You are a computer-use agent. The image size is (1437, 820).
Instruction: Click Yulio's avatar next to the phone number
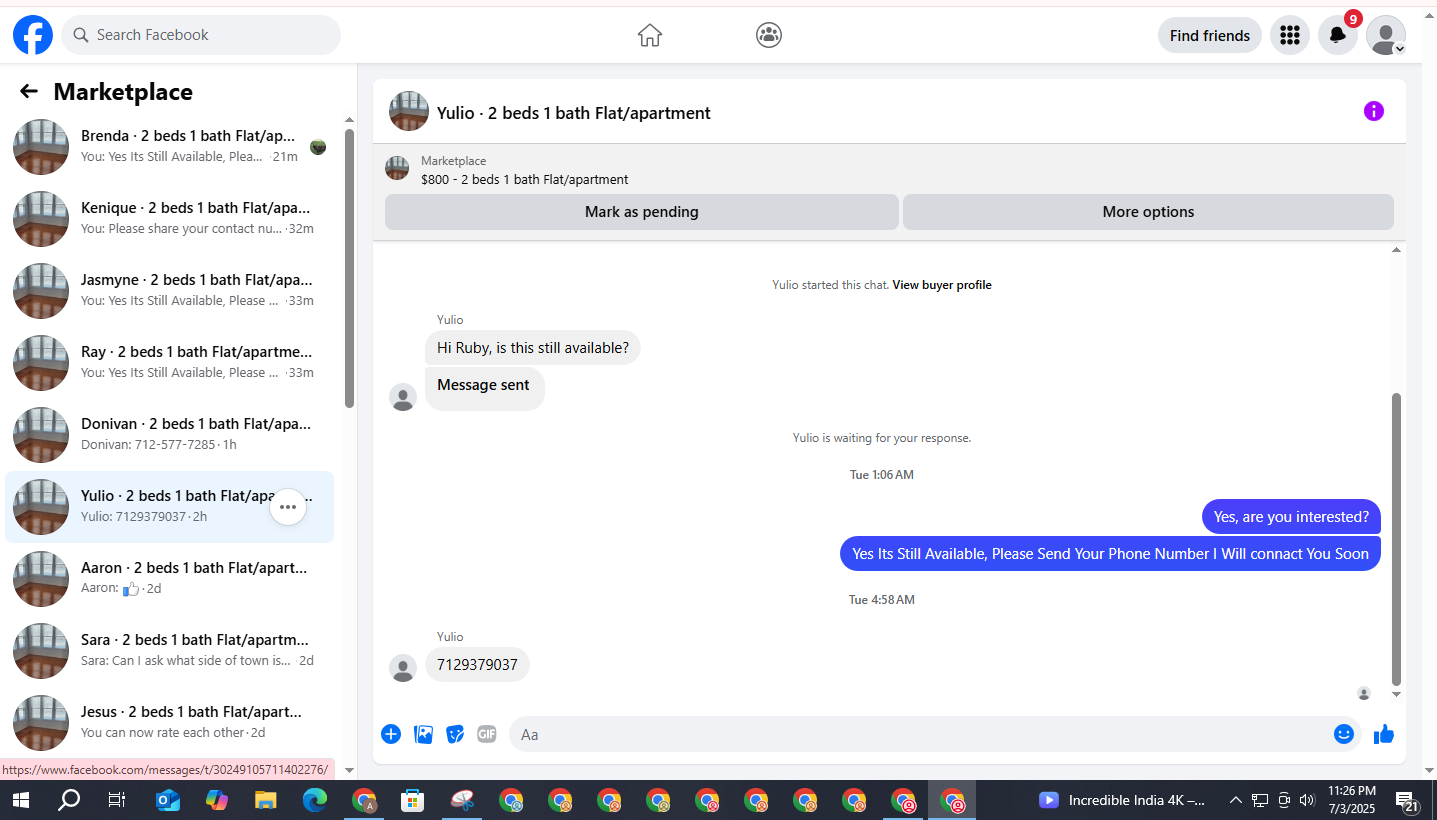pyautogui.click(x=403, y=668)
